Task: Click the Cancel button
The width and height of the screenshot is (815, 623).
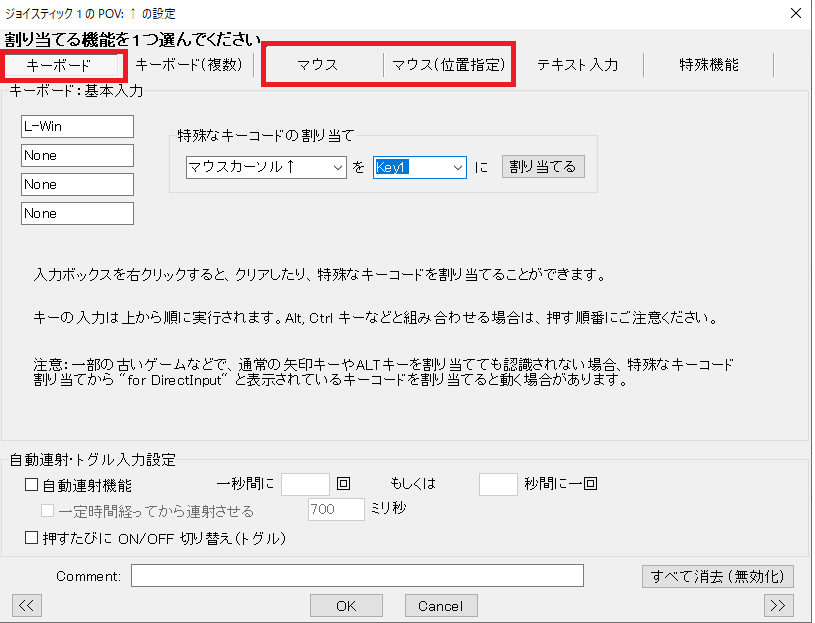Action: [441, 605]
